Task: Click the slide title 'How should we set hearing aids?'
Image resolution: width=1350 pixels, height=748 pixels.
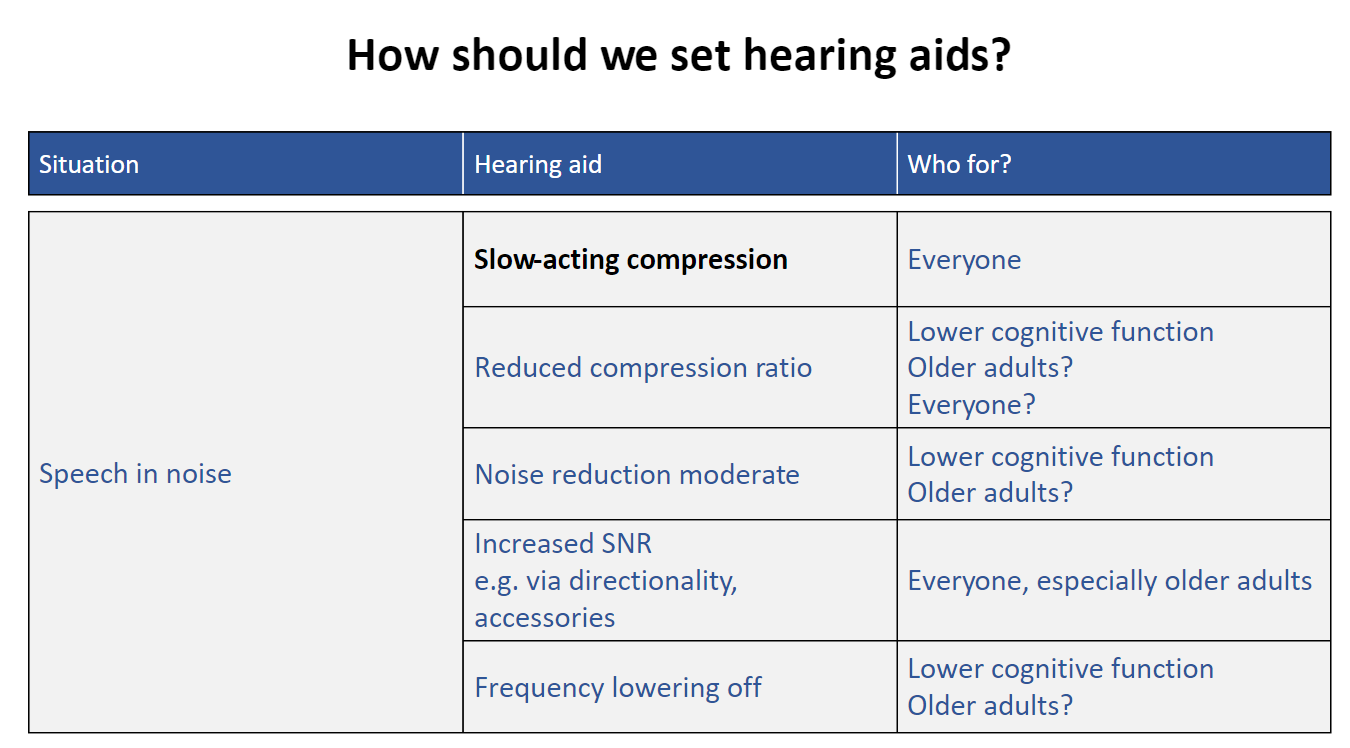Action: [678, 54]
